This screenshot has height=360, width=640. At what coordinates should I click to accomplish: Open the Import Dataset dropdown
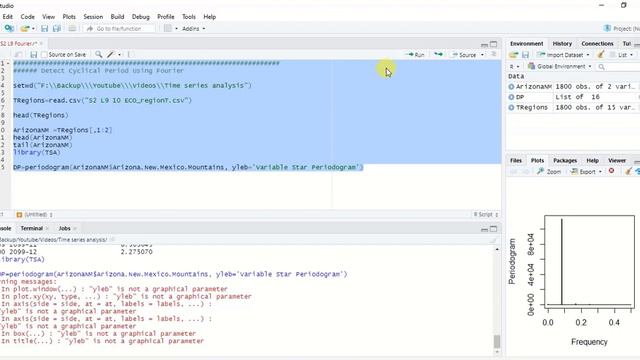coord(563,55)
